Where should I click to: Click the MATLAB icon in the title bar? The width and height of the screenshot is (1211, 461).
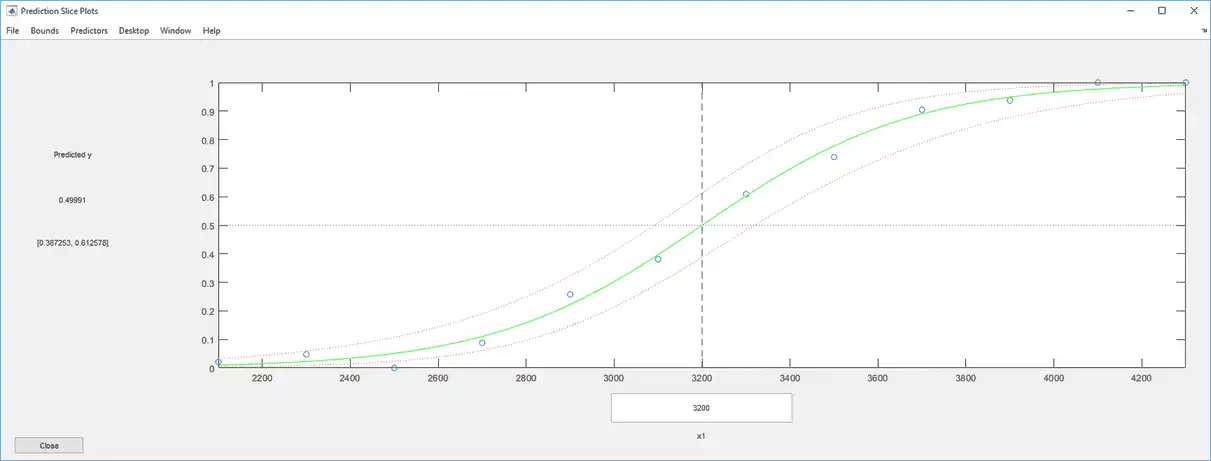tap(10, 10)
